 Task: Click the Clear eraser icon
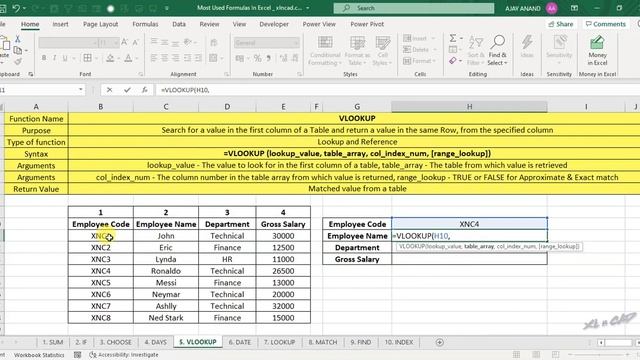point(453,61)
